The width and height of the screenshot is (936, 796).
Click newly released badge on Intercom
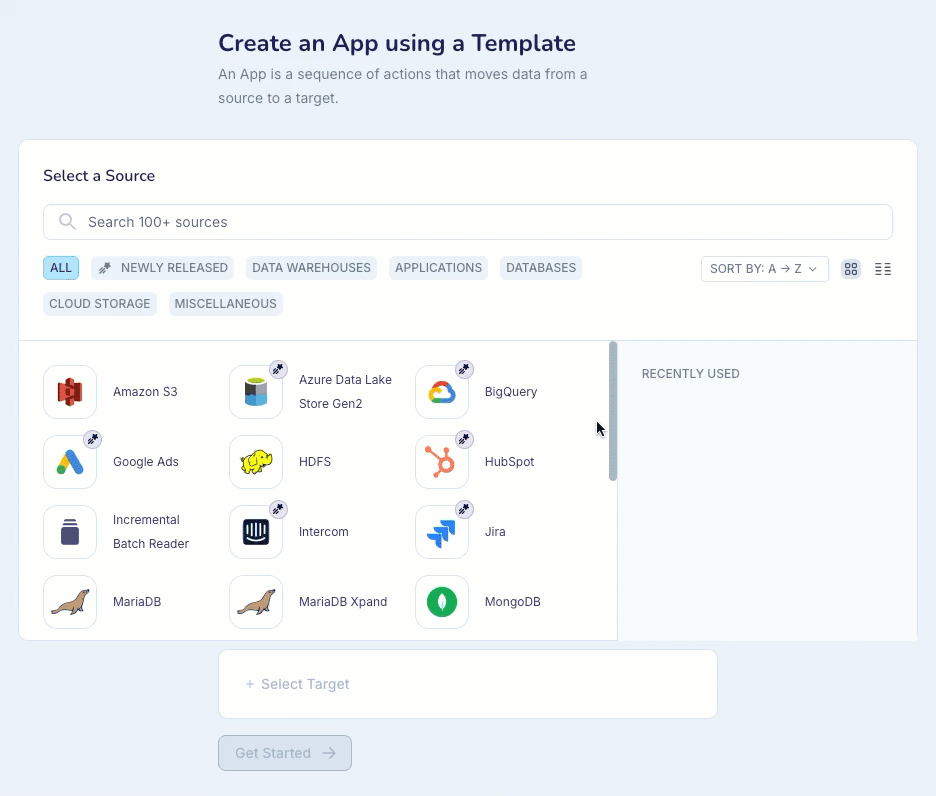(x=278, y=509)
